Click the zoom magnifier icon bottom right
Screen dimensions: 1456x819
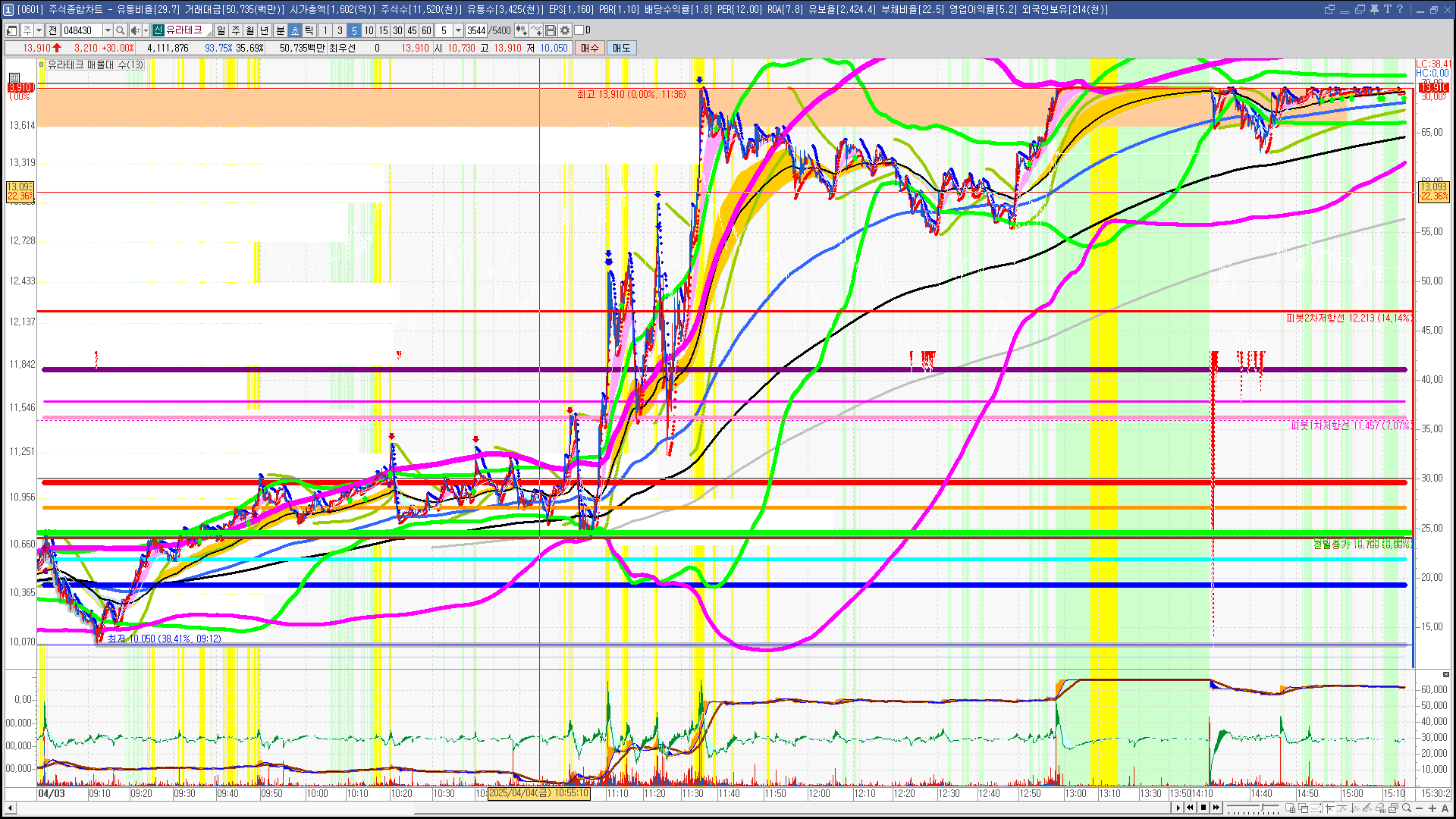click(1407, 808)
